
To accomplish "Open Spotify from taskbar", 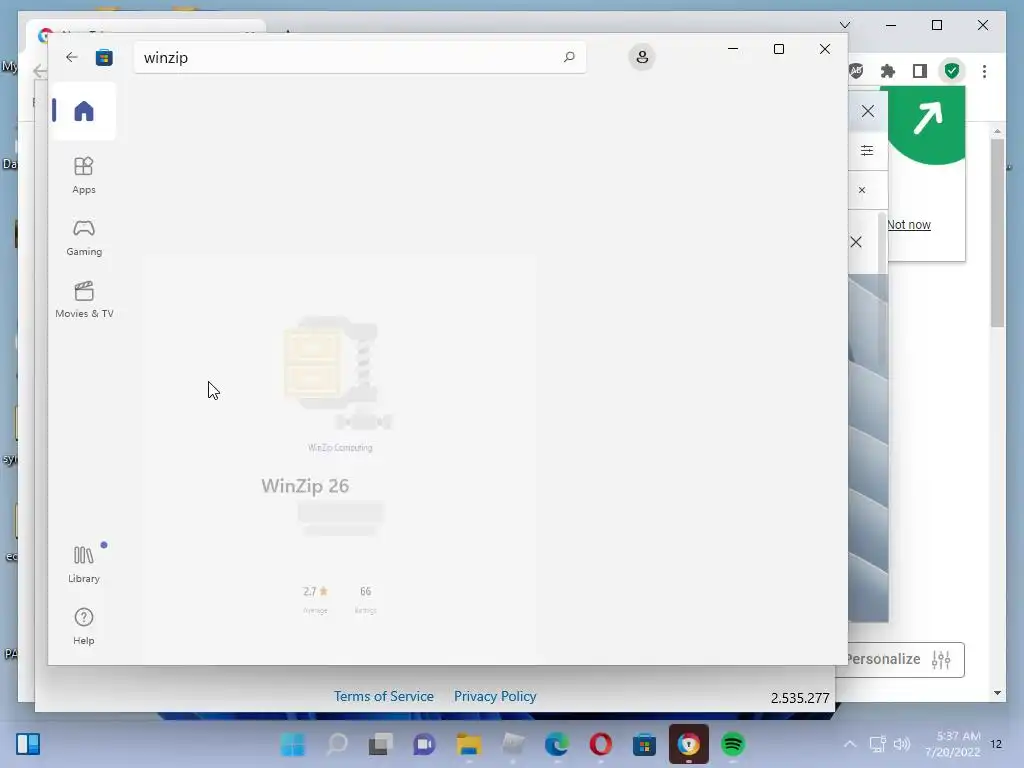I will (733, 744).
